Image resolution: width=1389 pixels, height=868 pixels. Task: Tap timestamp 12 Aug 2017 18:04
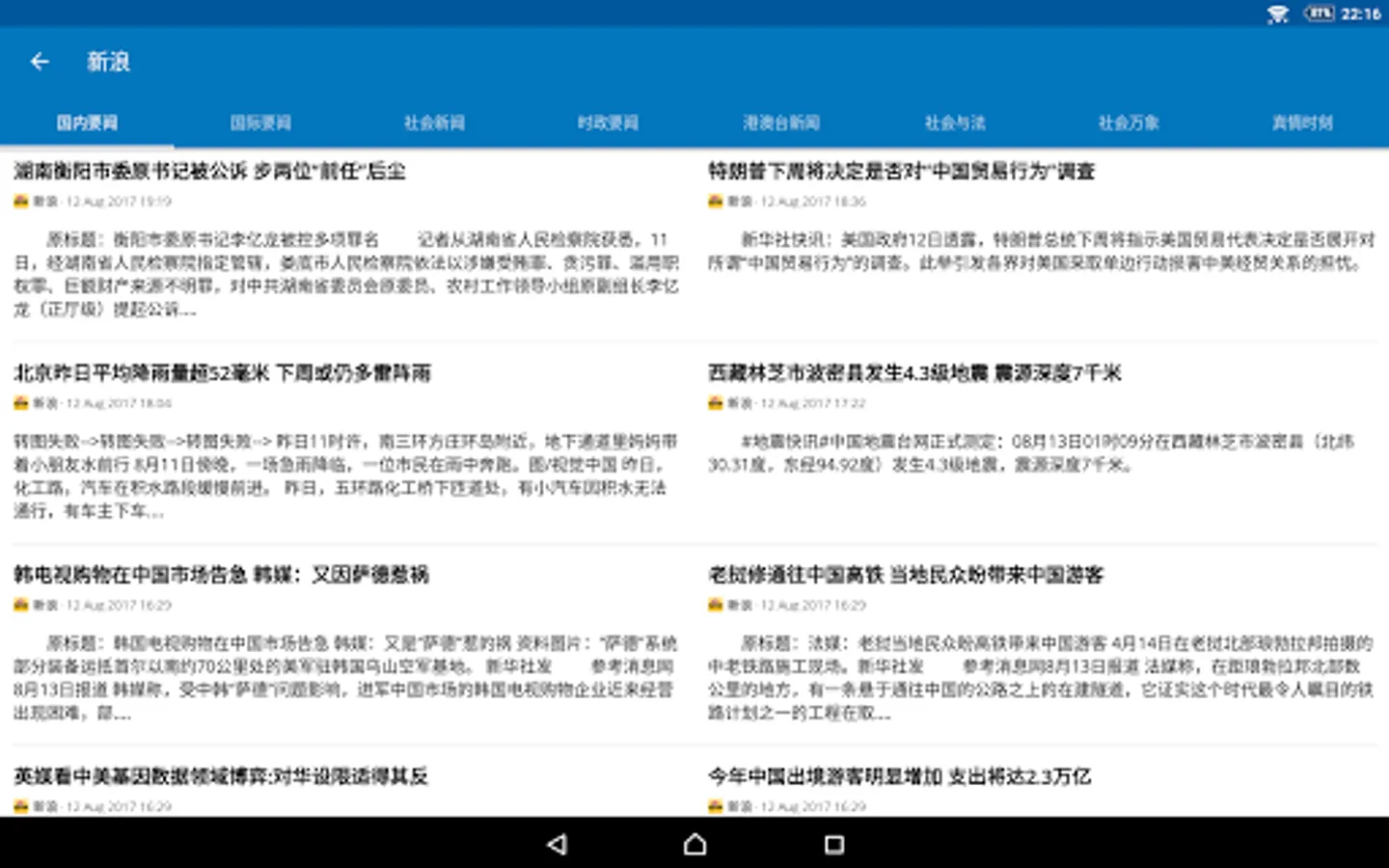tap(119, 403)
